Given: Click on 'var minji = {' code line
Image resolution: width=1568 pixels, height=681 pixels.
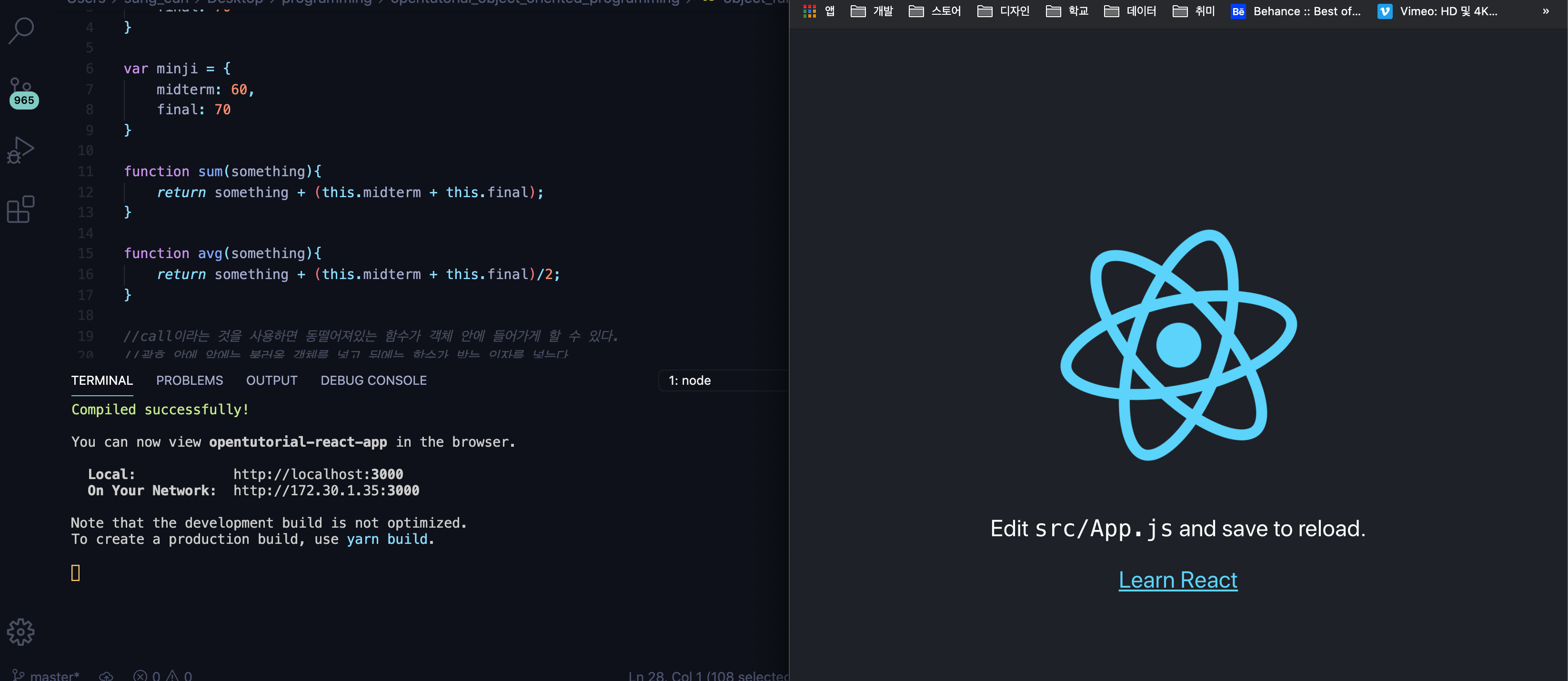Looking at the screenshot, I should point(177,69).
